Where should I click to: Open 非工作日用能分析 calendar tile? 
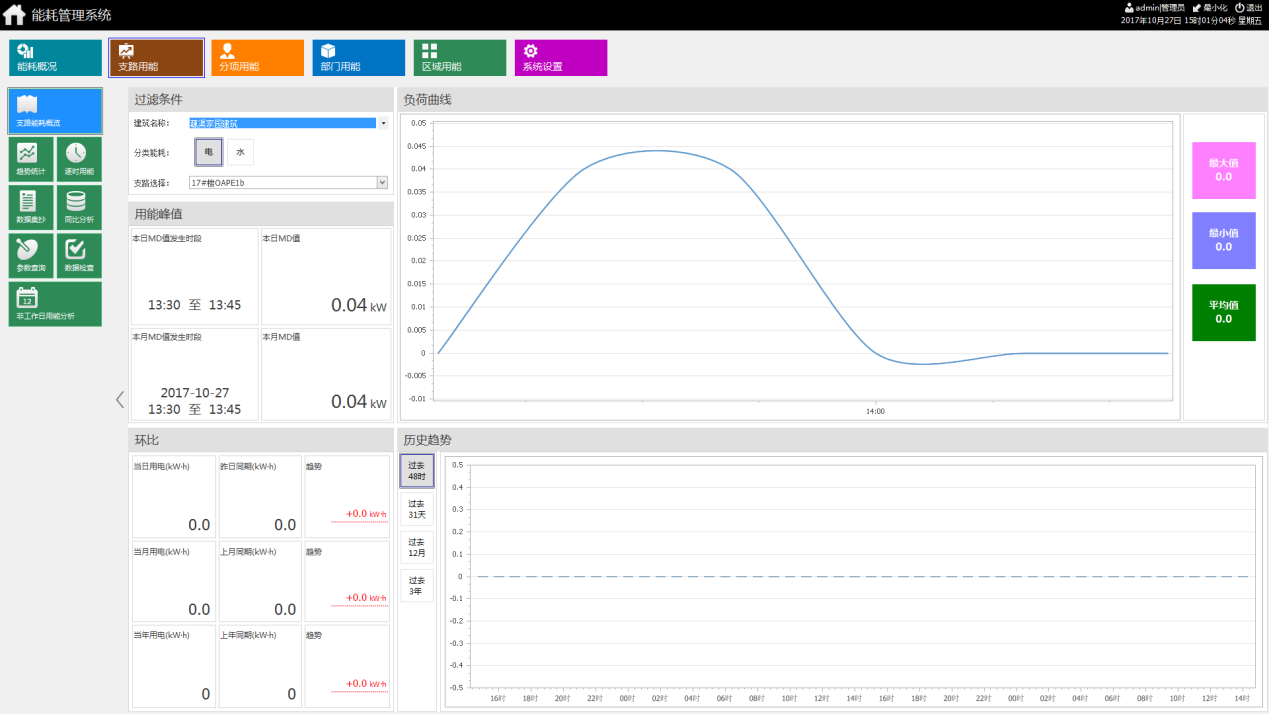coord(55,304)
